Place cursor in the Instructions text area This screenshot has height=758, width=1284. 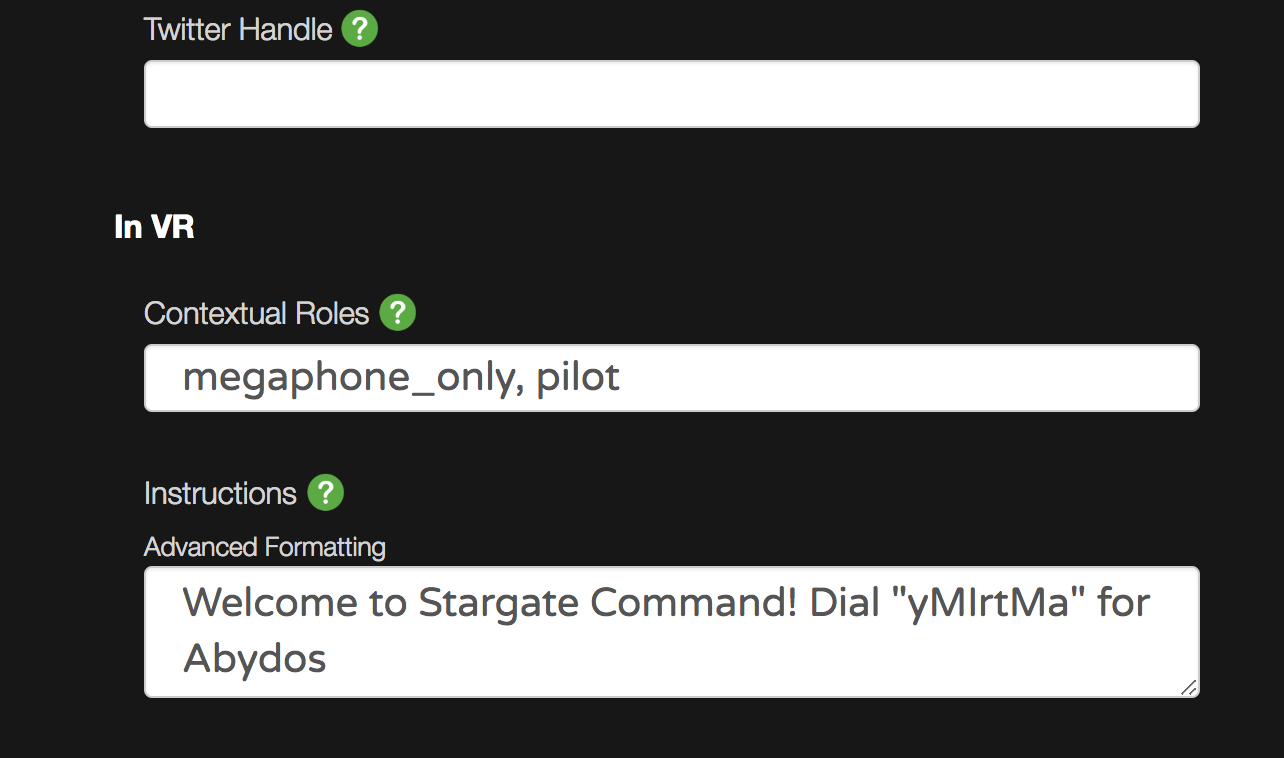click(672, 632)
